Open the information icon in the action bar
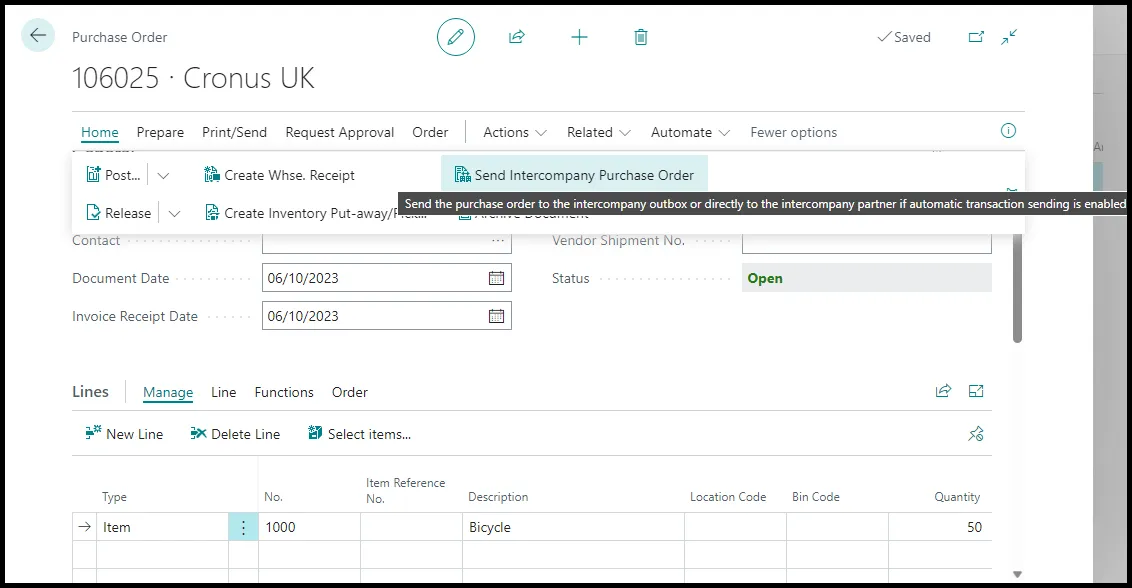The image size is (1132, 588). 1008,131
